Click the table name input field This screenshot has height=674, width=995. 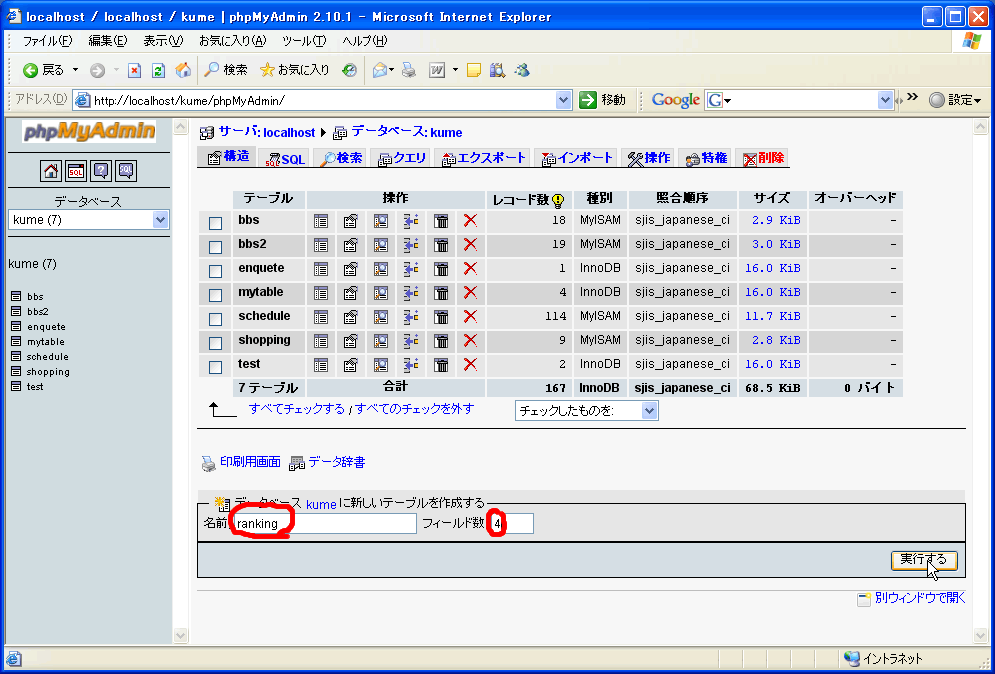coord(324,524)
